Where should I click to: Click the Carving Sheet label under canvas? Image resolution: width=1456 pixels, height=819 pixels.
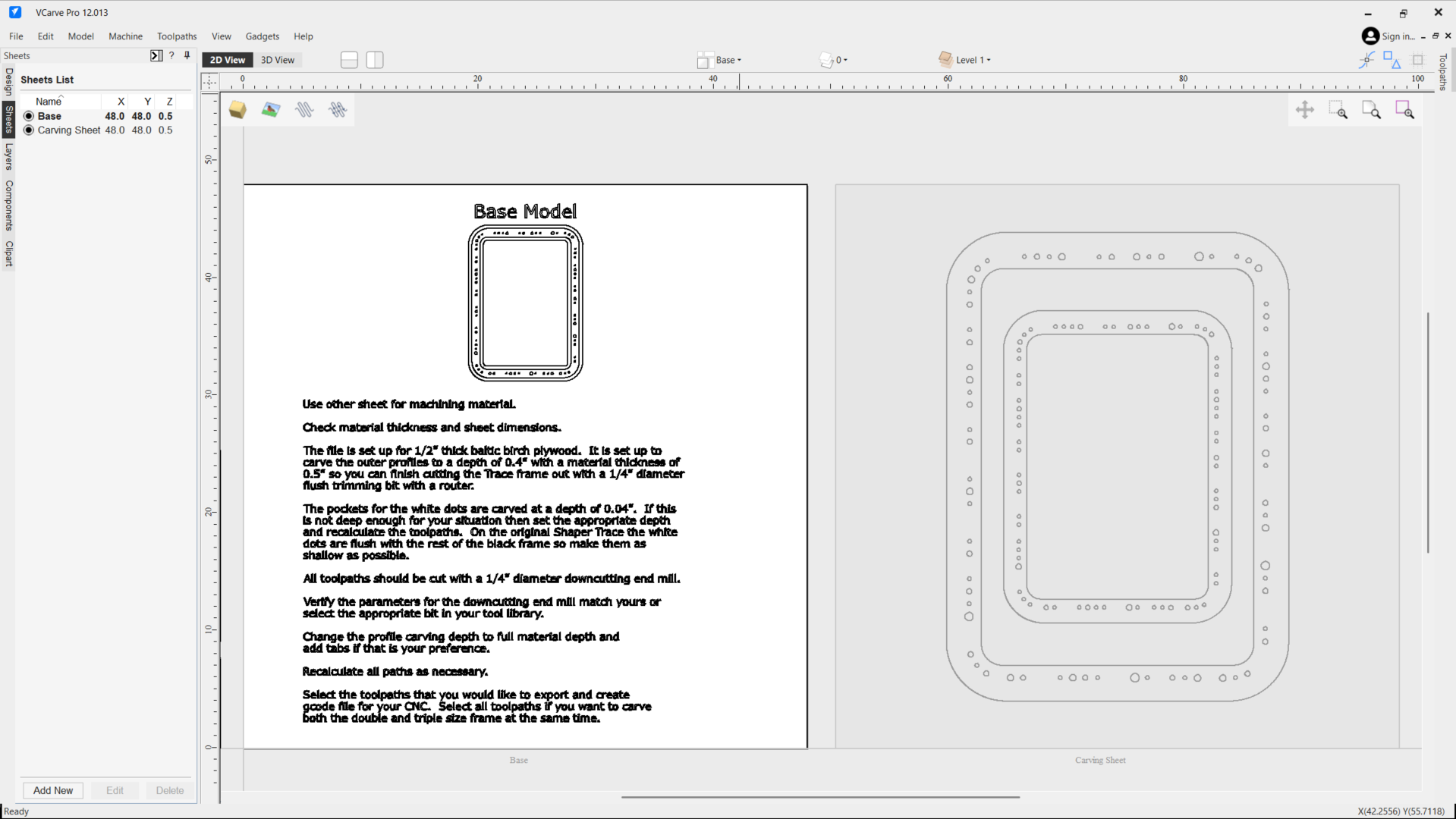pos(1100,760)
